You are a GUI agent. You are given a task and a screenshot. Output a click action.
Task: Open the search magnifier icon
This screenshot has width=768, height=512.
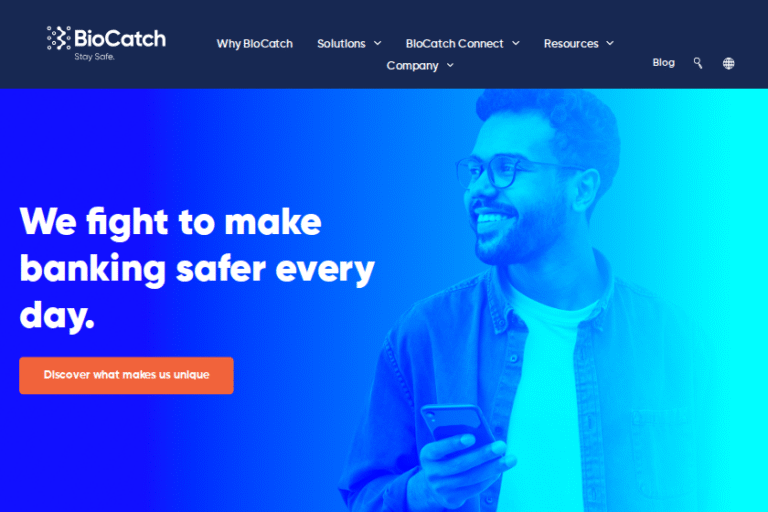tap(698, 63)
